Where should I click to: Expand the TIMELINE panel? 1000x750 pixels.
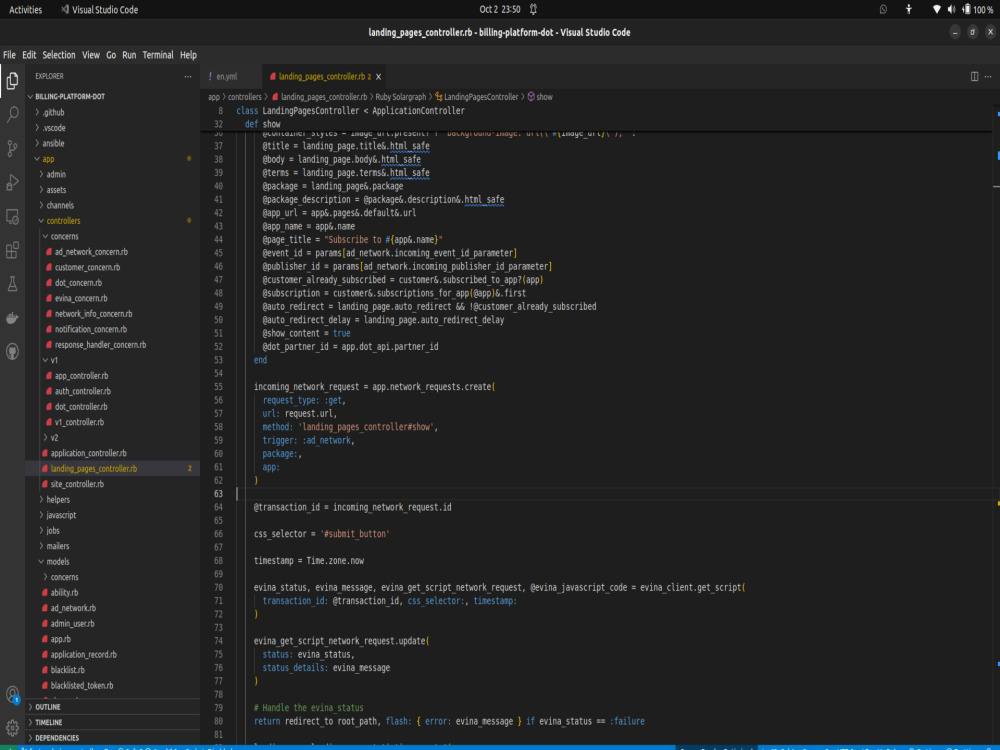click(x=112, y=722)
